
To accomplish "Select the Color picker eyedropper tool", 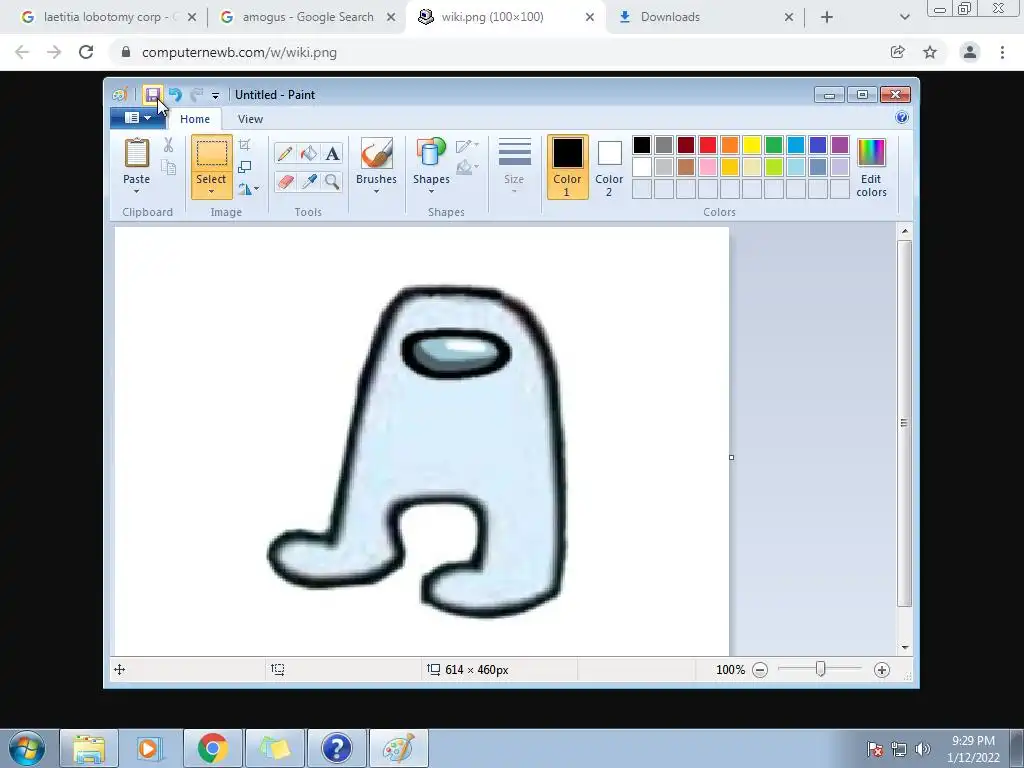I will [309, 181].
